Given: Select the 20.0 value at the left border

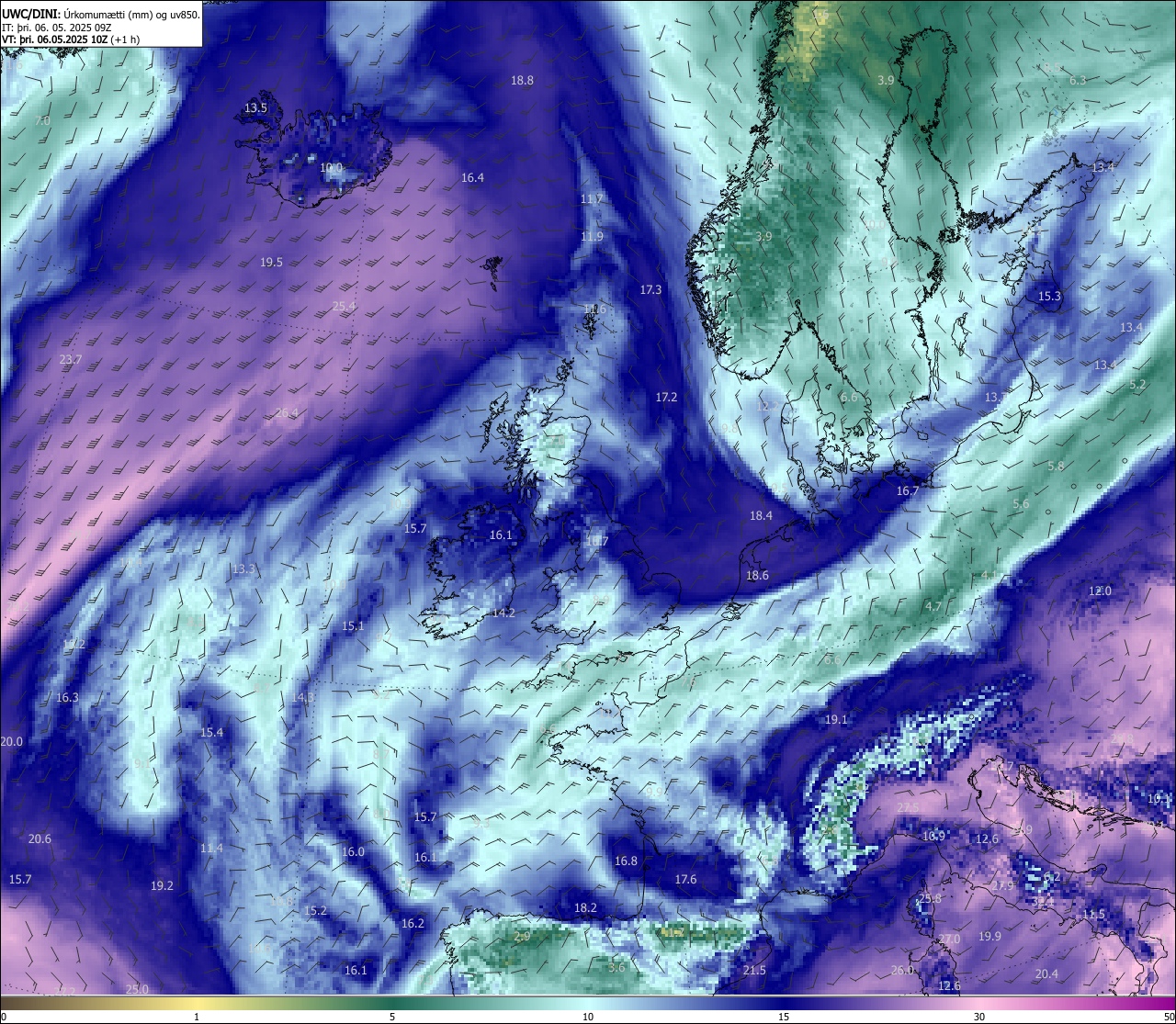Looking at the screenshot, I should (x=12, y=741).
